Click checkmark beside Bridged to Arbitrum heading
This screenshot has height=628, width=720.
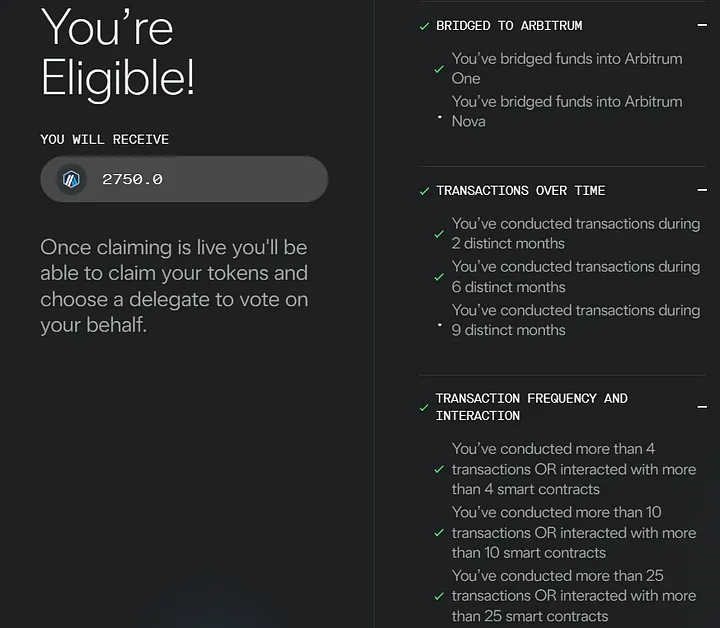click(424, 26)
